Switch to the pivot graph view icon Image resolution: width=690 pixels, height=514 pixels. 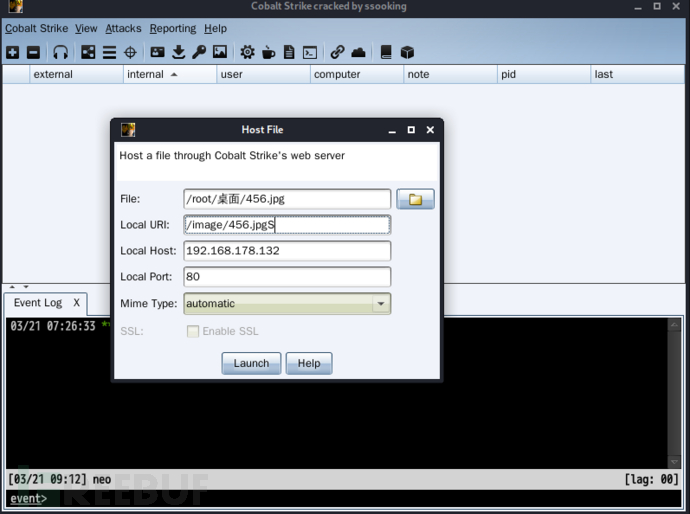[x=88, y=52]
